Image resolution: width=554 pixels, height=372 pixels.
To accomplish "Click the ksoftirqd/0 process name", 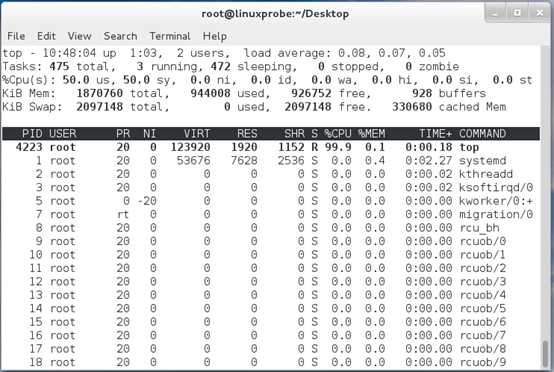I will [496, 188].
